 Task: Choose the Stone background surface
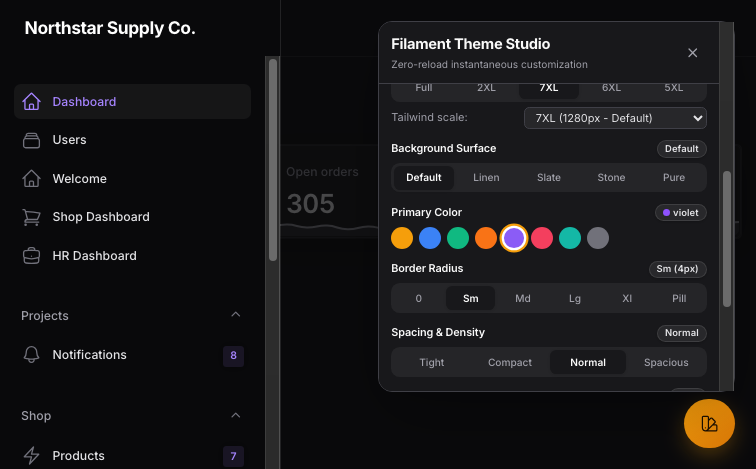click(611, 177)
